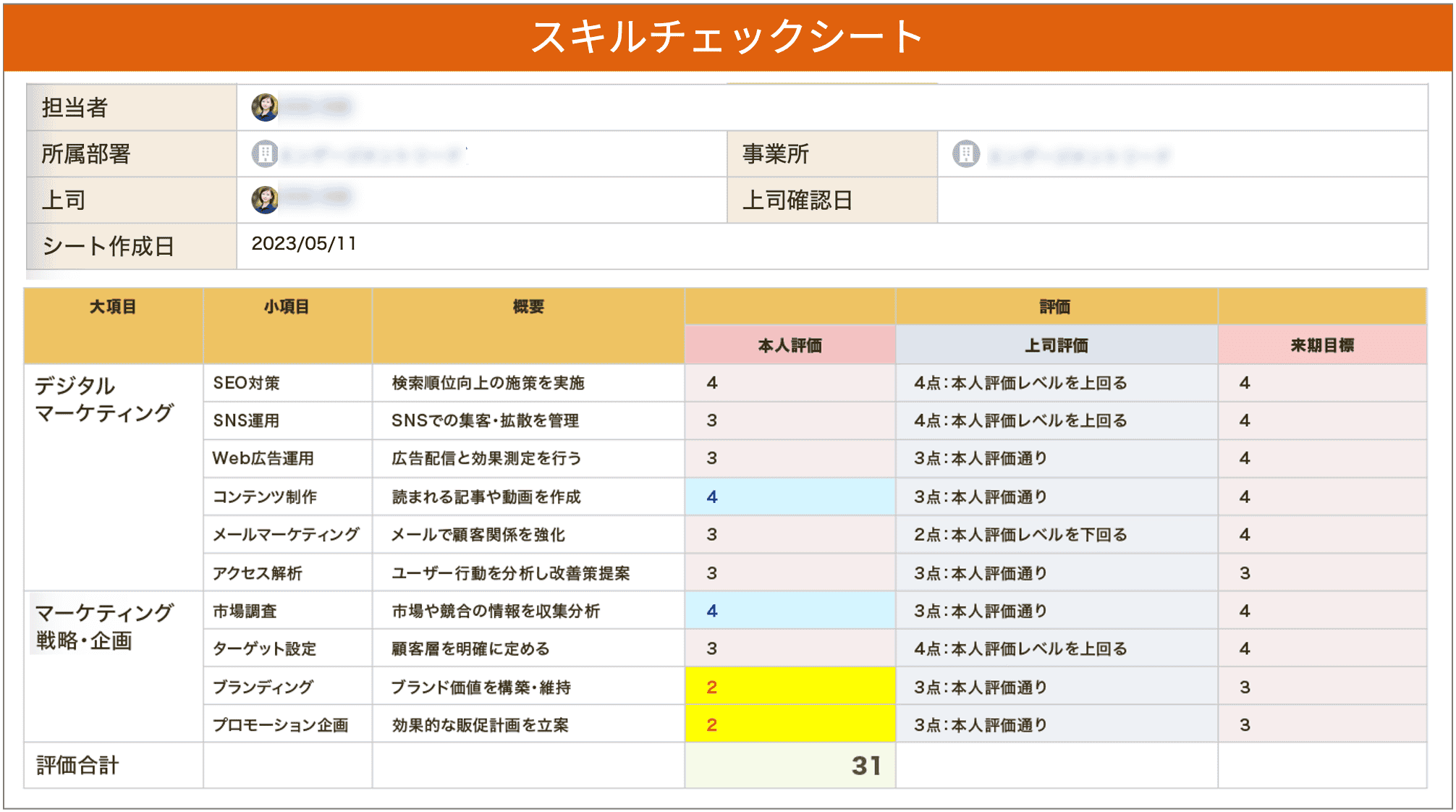Viewport: 1456px width, 812px height.
Task: Click the yellow ブランディング rating cell showing 2
Action: click(790, 687)
